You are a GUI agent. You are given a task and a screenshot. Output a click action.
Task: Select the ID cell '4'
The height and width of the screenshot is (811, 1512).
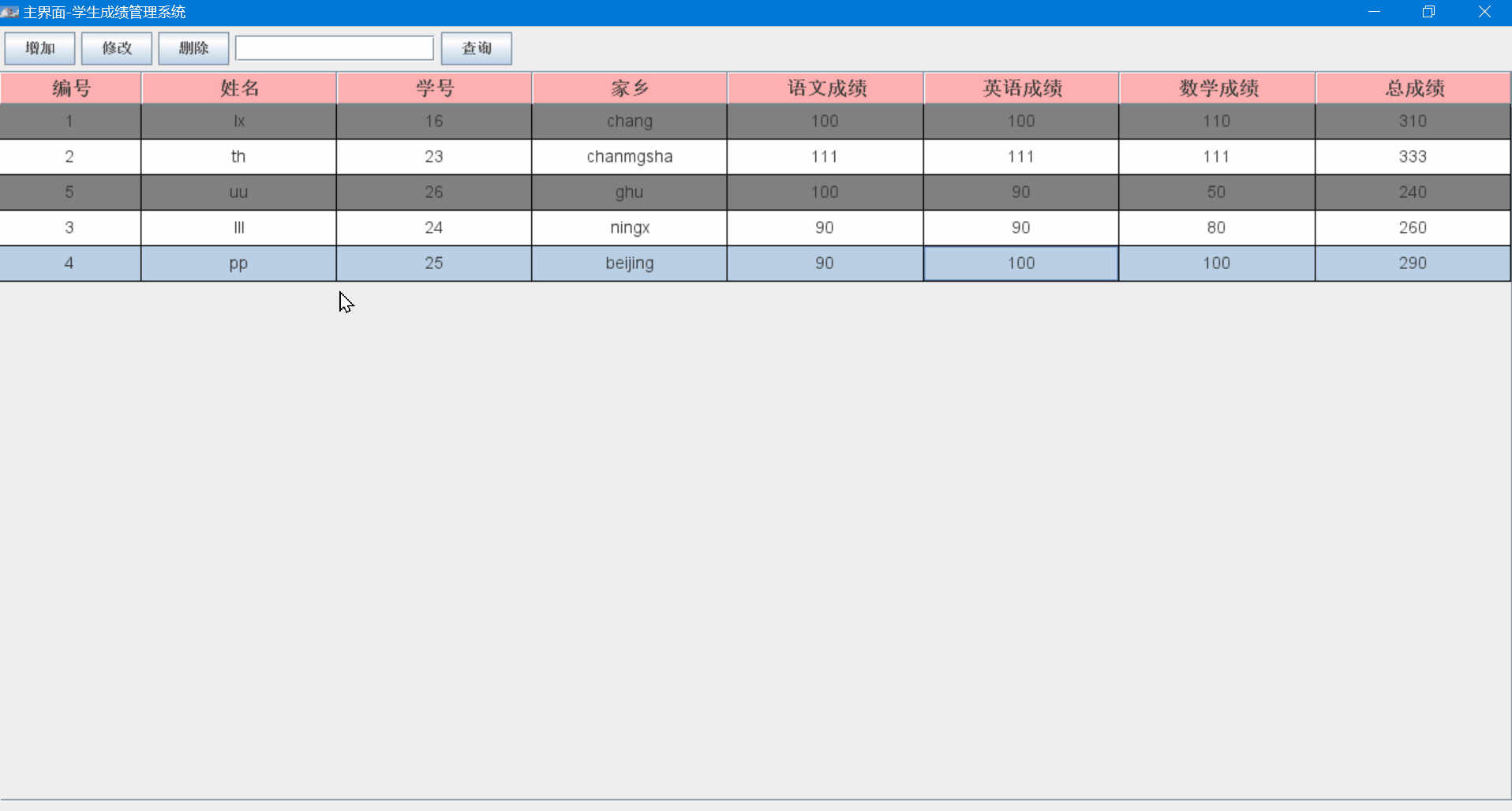pyautogui.click(x=70, y=263)
